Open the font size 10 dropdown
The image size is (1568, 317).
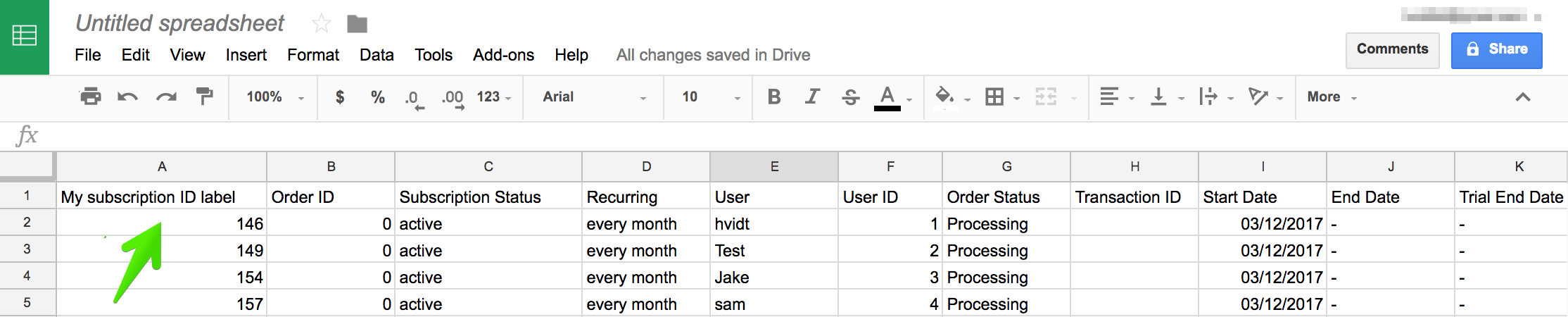(x=711, y=97)
